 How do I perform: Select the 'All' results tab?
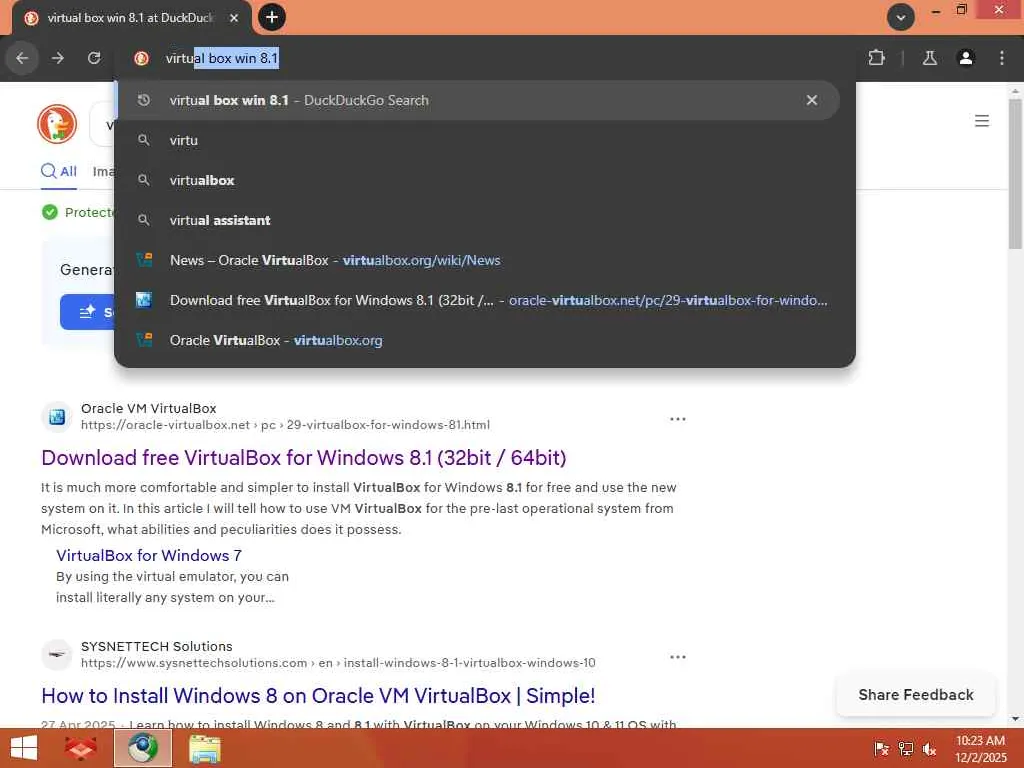(x=59, y=171)
